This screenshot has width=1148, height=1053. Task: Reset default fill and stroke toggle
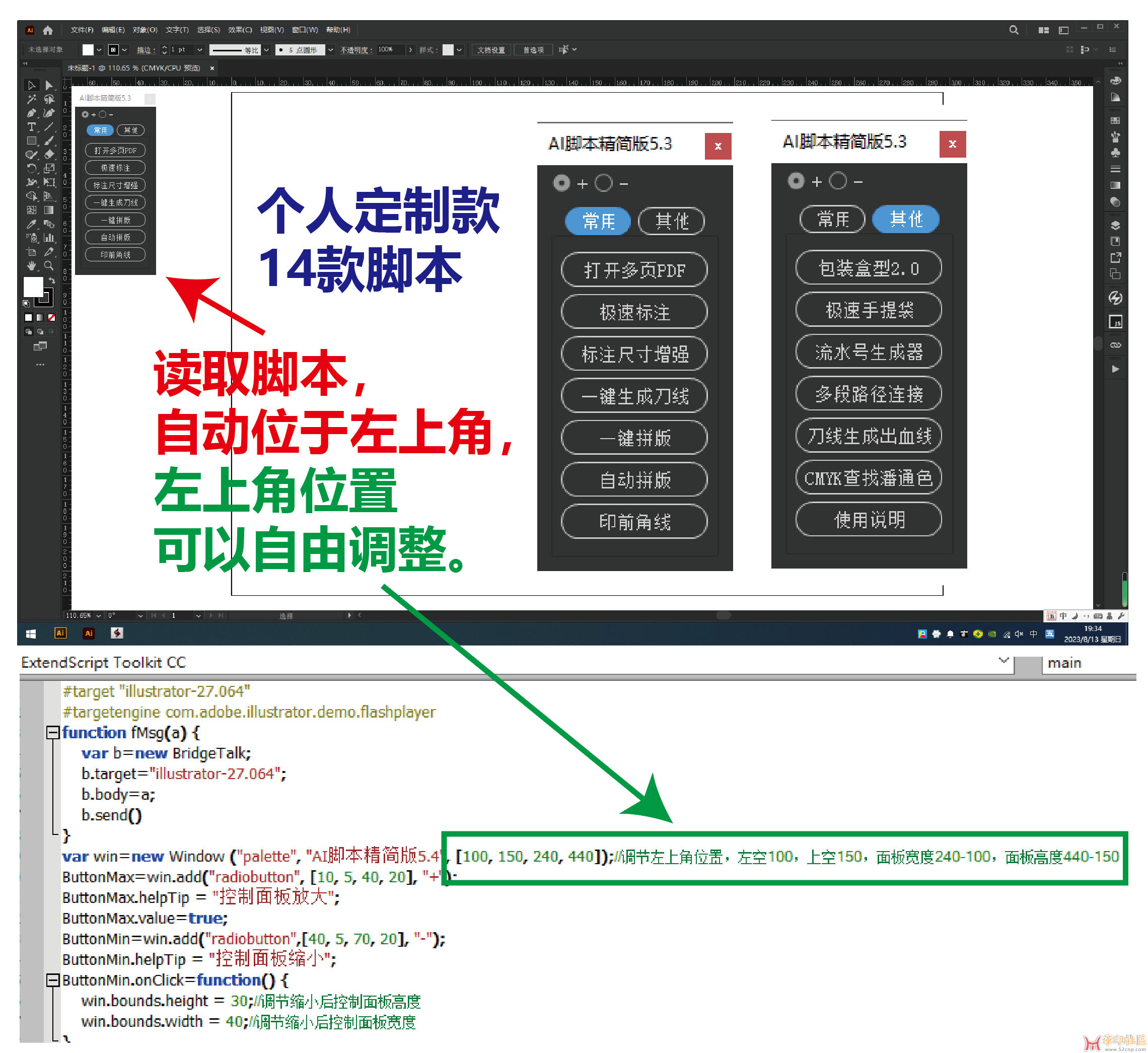[26, 303]
